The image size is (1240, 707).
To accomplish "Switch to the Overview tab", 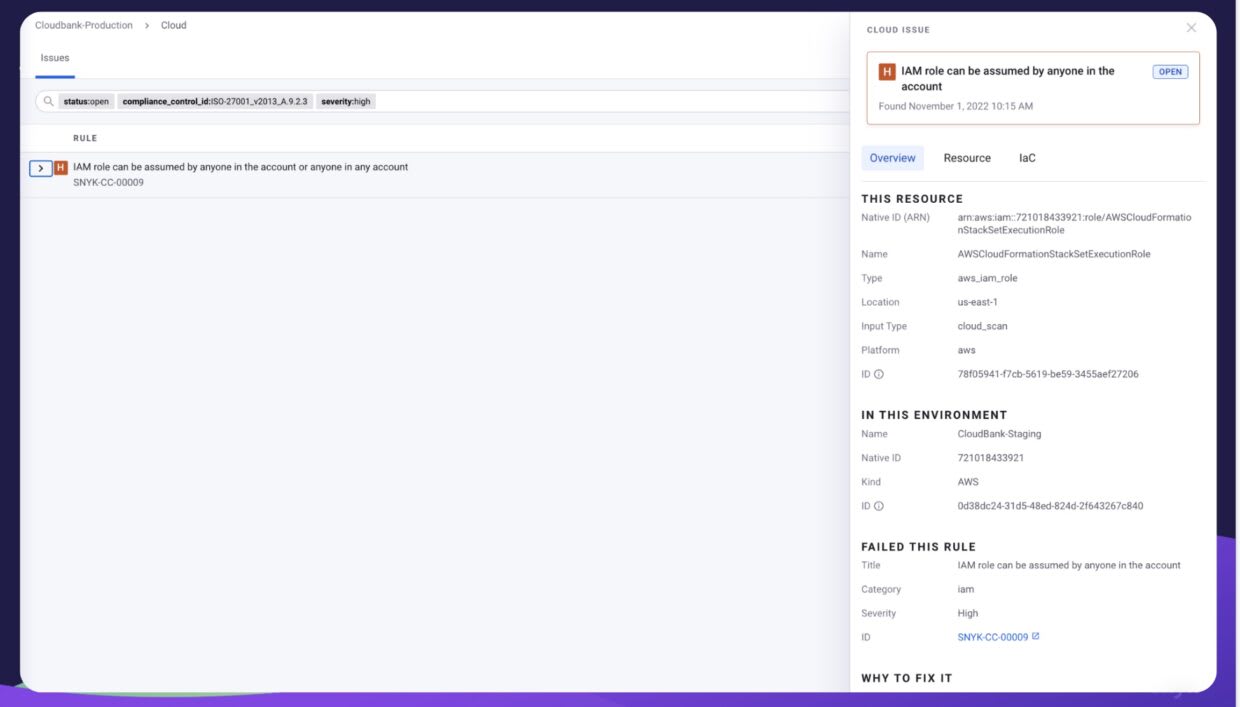I will click(x=892, y=158).
